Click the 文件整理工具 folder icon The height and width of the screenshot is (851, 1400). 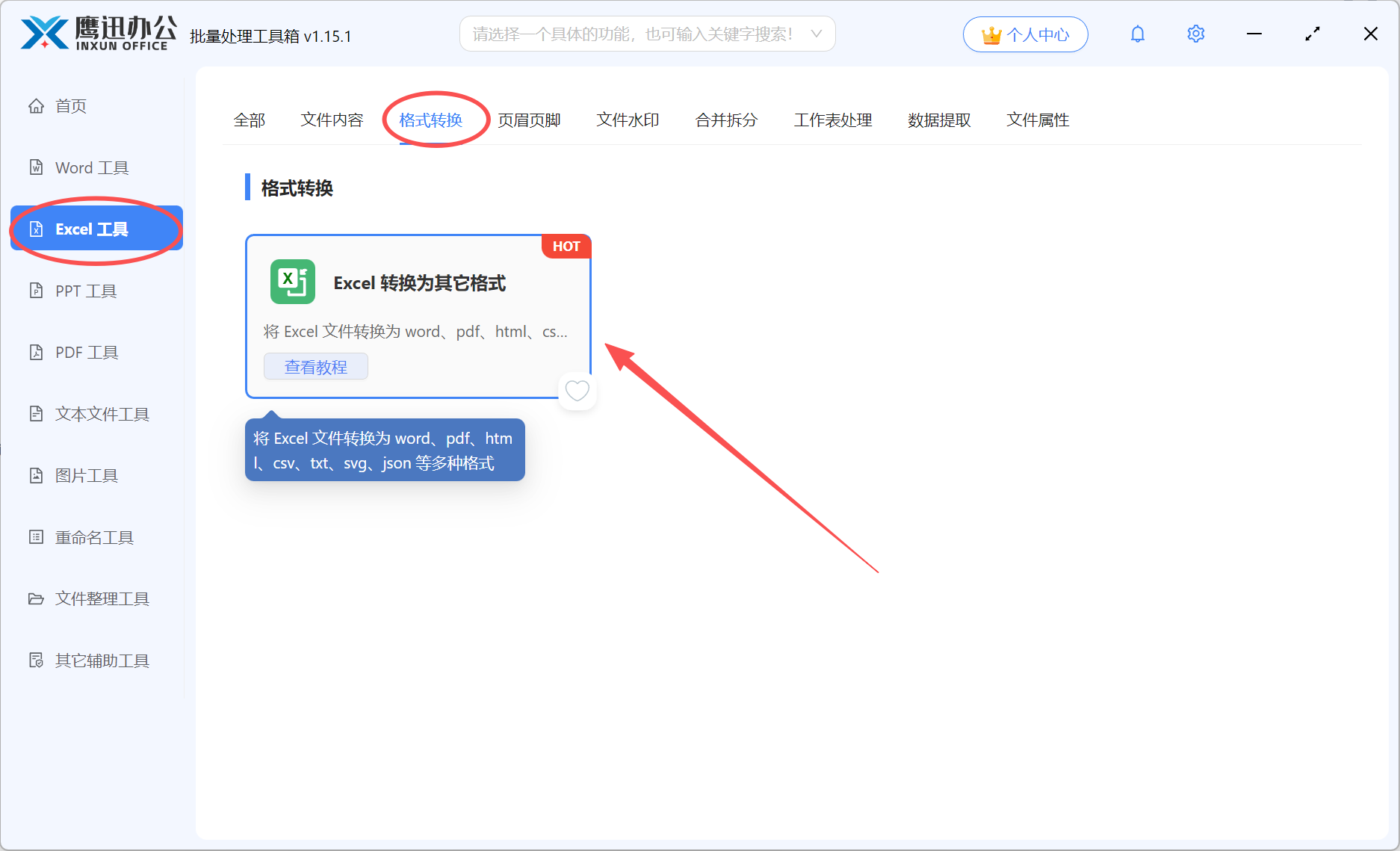click(x=36, y=598)
